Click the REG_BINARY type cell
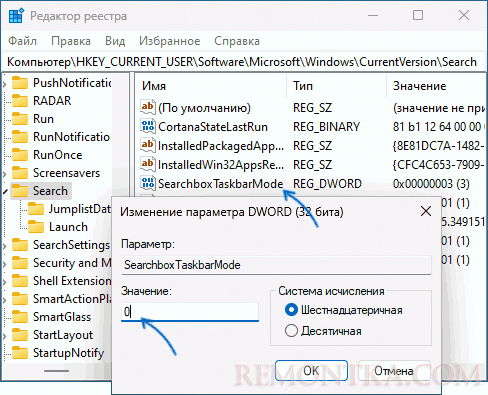Screen dimensions: 488x395 (x=326, y=127)
